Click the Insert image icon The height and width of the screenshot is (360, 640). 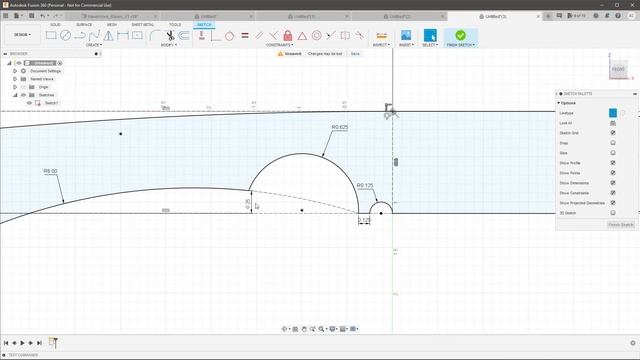tap(406, 35)
